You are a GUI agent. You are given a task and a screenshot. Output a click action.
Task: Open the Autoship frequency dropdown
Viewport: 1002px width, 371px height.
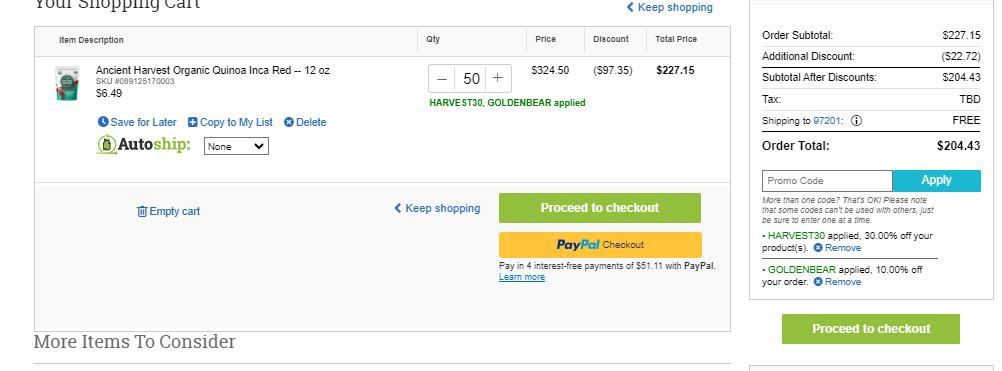pyautogui.click(x=236, y=146)
